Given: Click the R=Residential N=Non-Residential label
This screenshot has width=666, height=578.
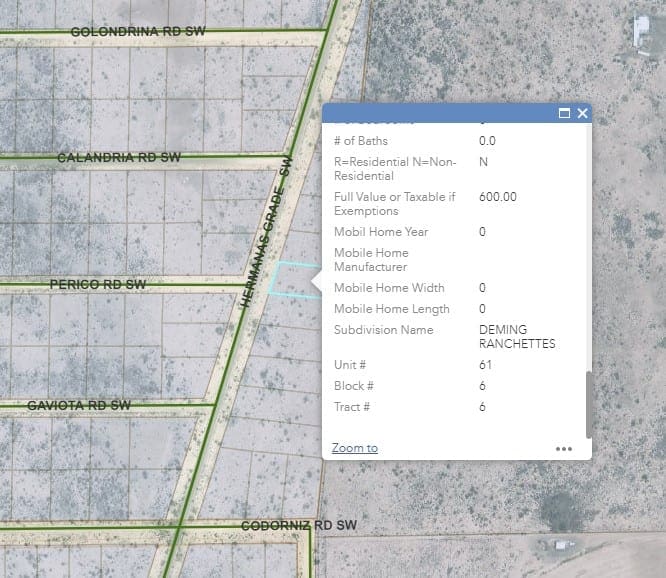Looking at the screenshot, I should click(395, 169).
